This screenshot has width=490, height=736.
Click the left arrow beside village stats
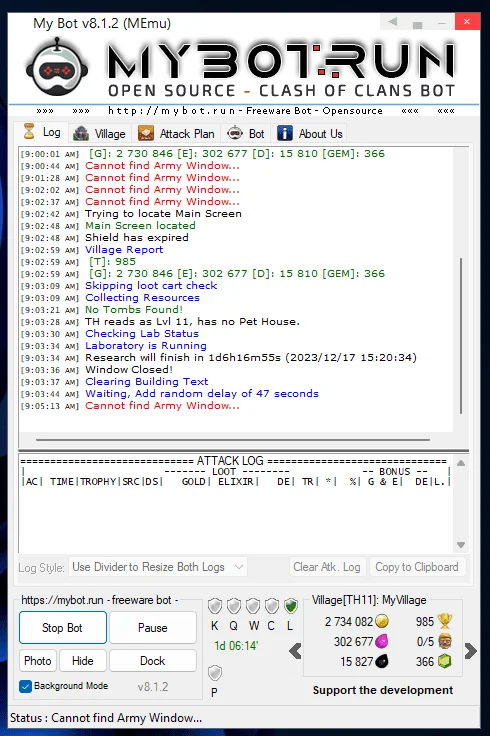tap(295, 651)
